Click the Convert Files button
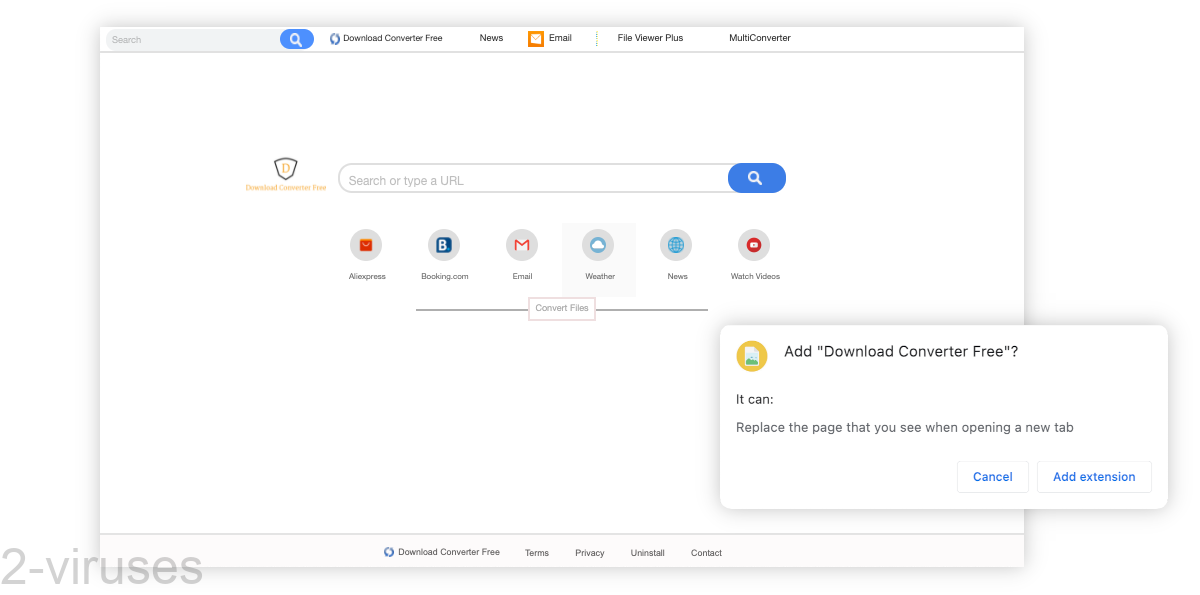Image resolution: width=1200 pixels, height=595 pixels. (x=562, y=308)
